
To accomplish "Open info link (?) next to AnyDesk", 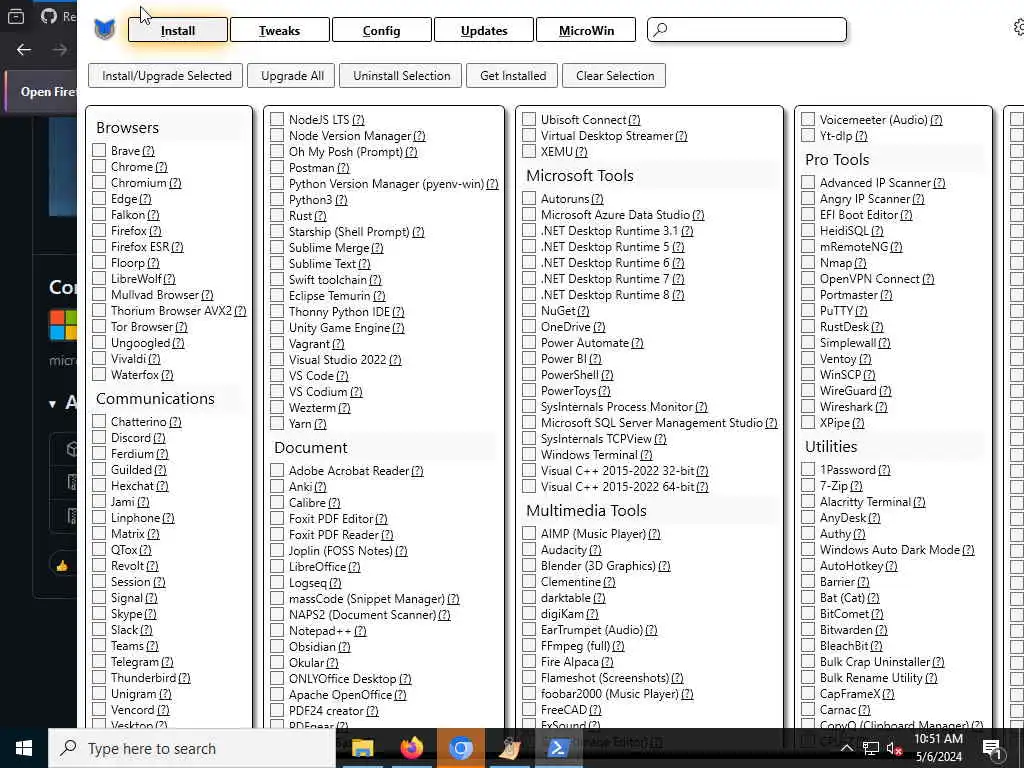I will (874, 517).
